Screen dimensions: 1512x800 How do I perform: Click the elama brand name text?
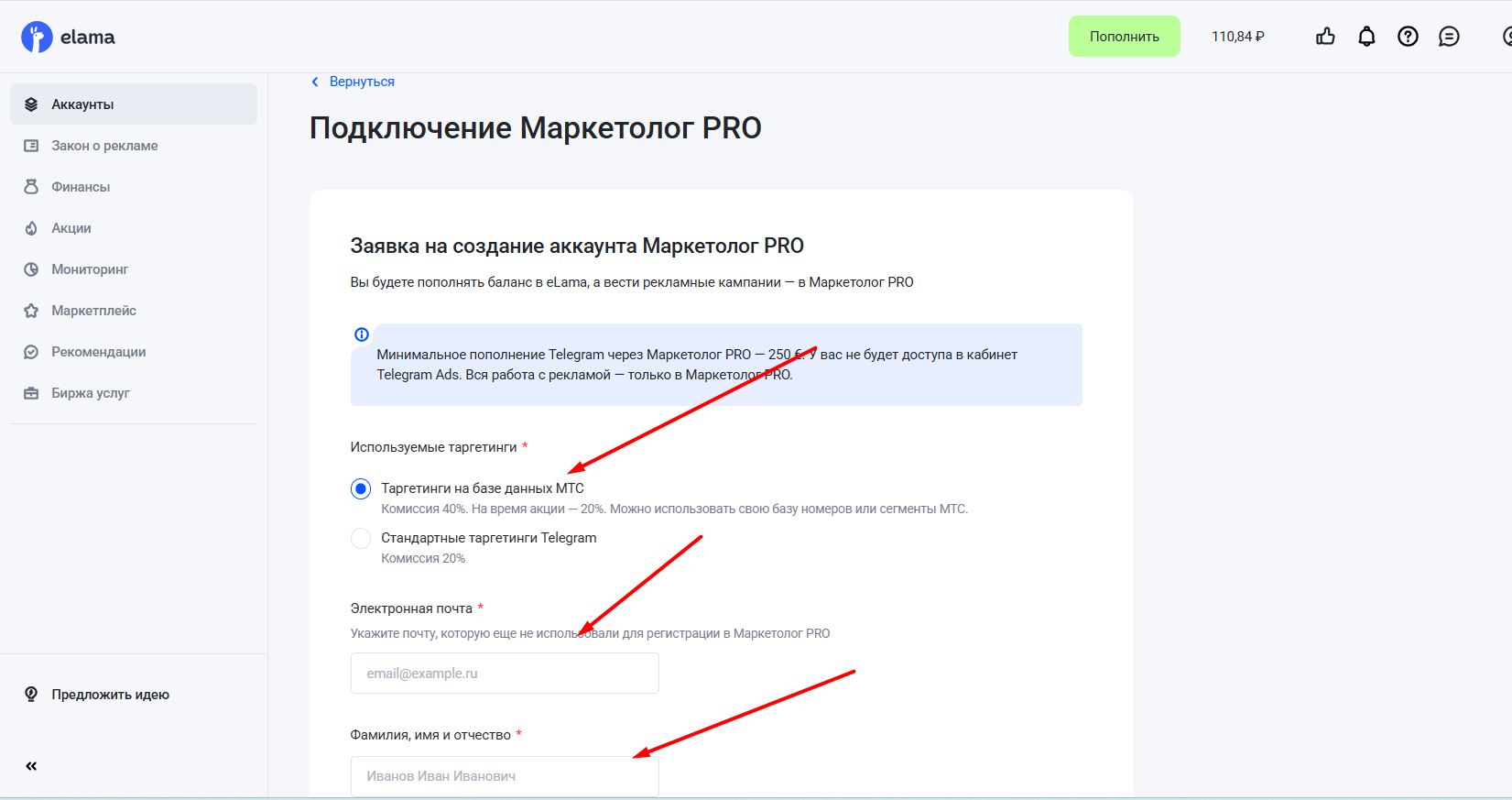[x=88, y=38]
